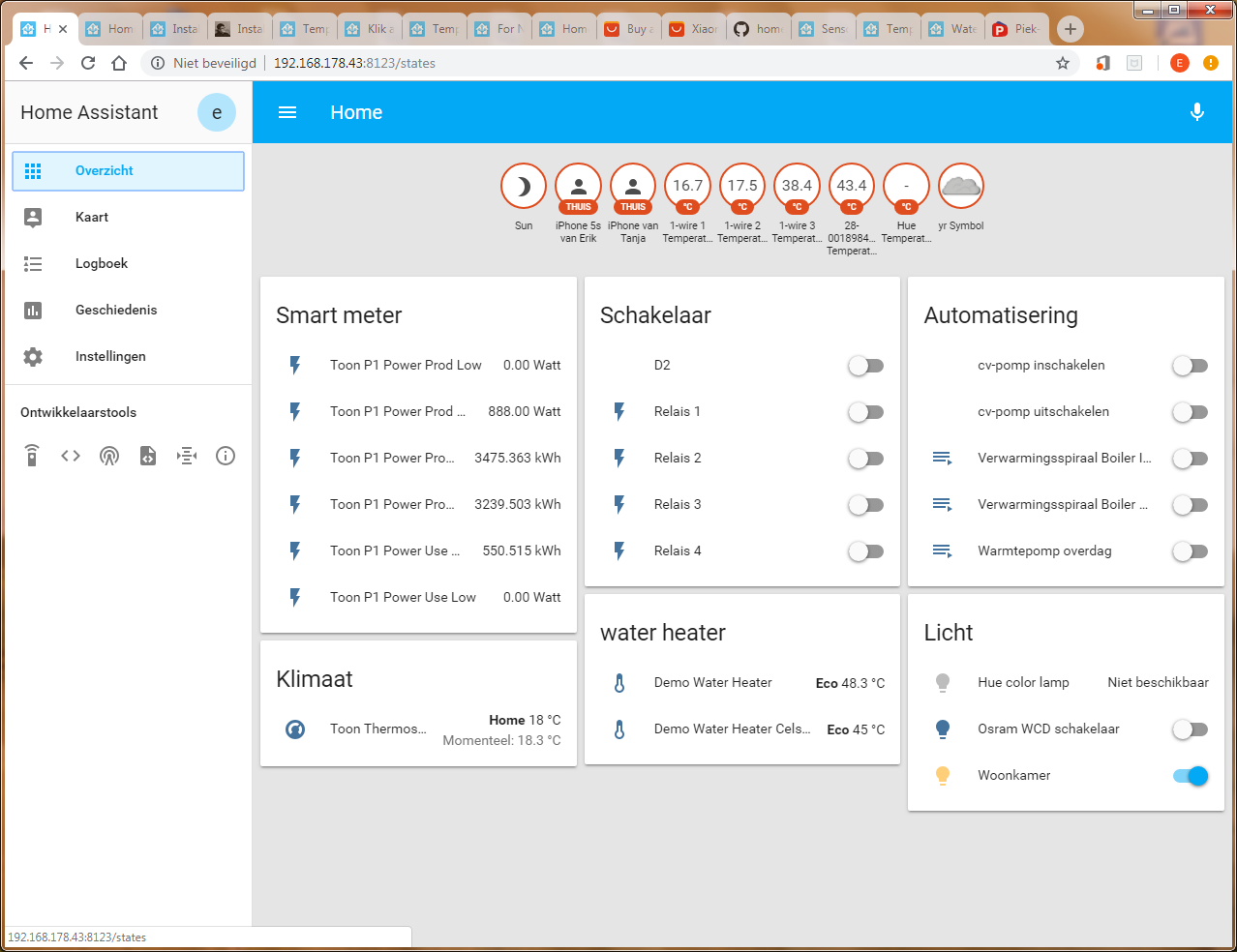Viewport: 1237px width, 952px height.
Task: Toggle Relais 2 switch
Action: click(866, 459)
